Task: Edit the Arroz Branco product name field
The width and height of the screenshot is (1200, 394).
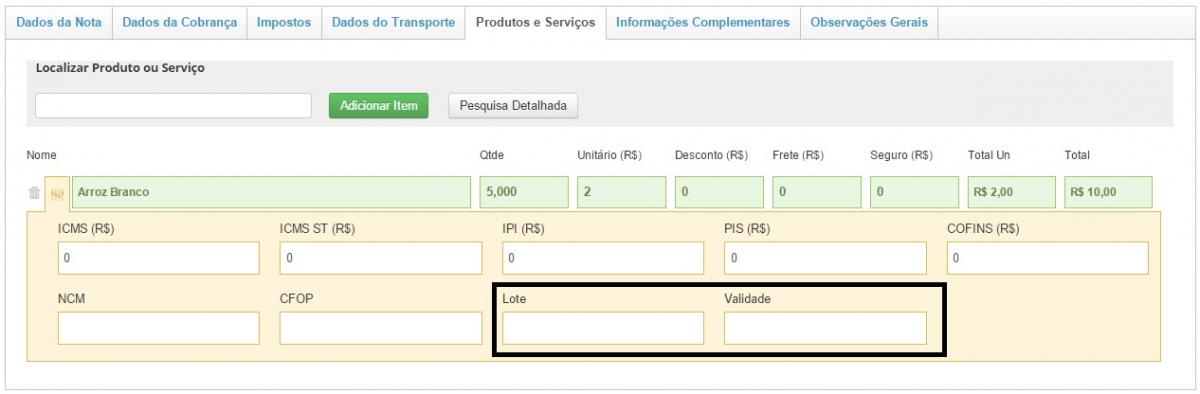Action: coord(271,192)
